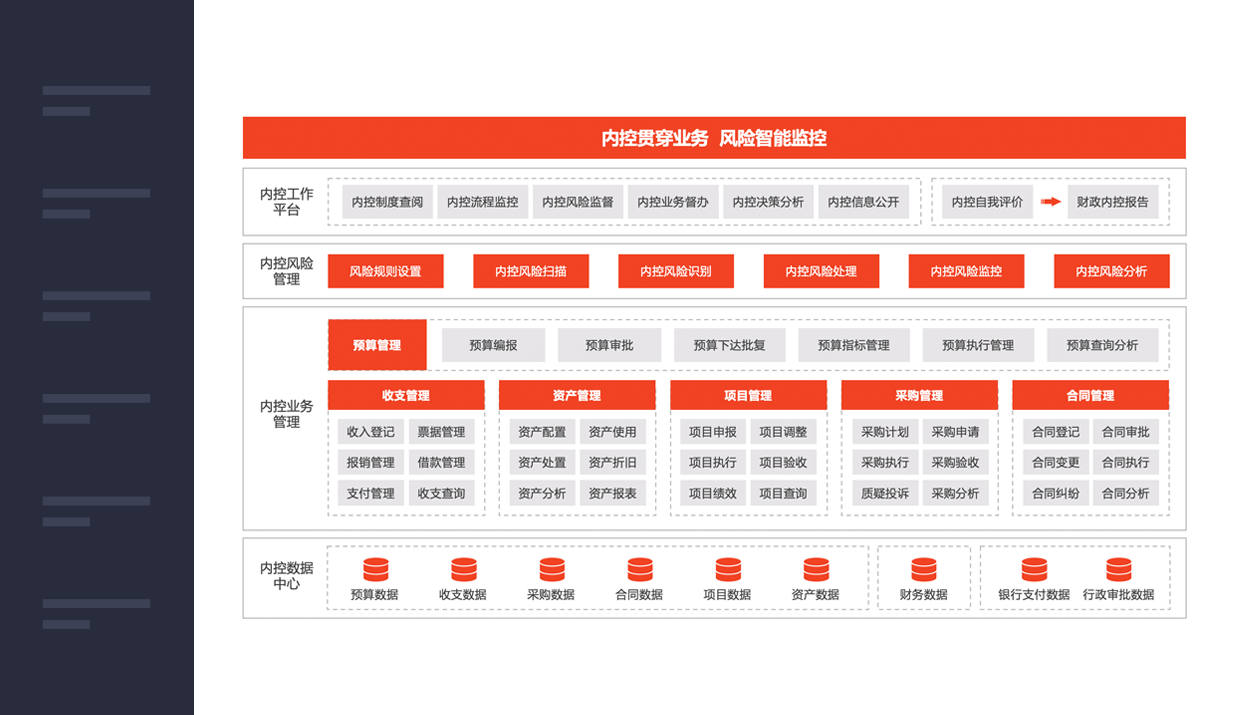Select the 预算管理 tab
The image size is (1250, 715).
pos(377,345)
